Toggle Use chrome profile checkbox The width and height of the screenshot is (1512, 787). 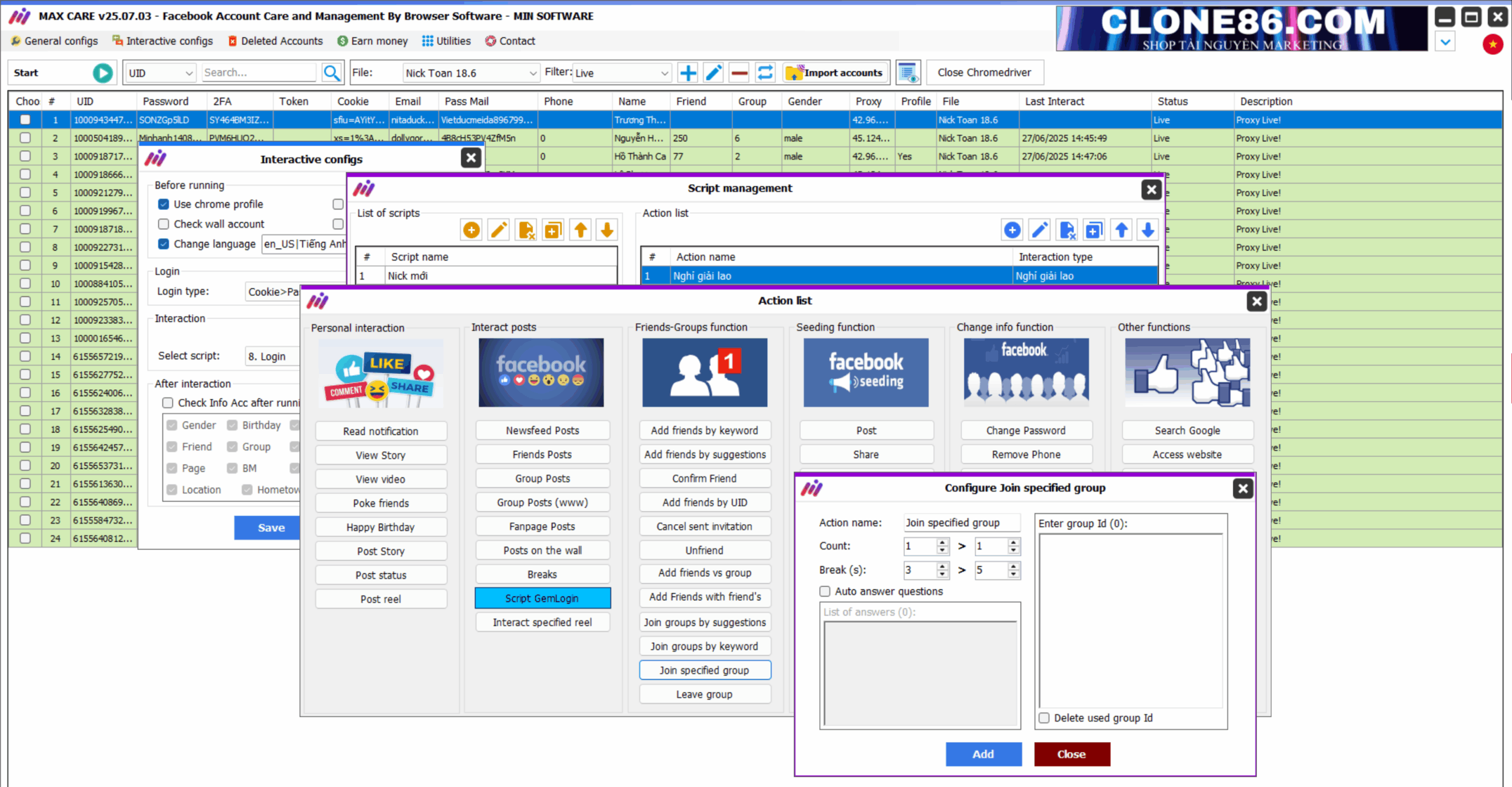(x=164, y=204)
